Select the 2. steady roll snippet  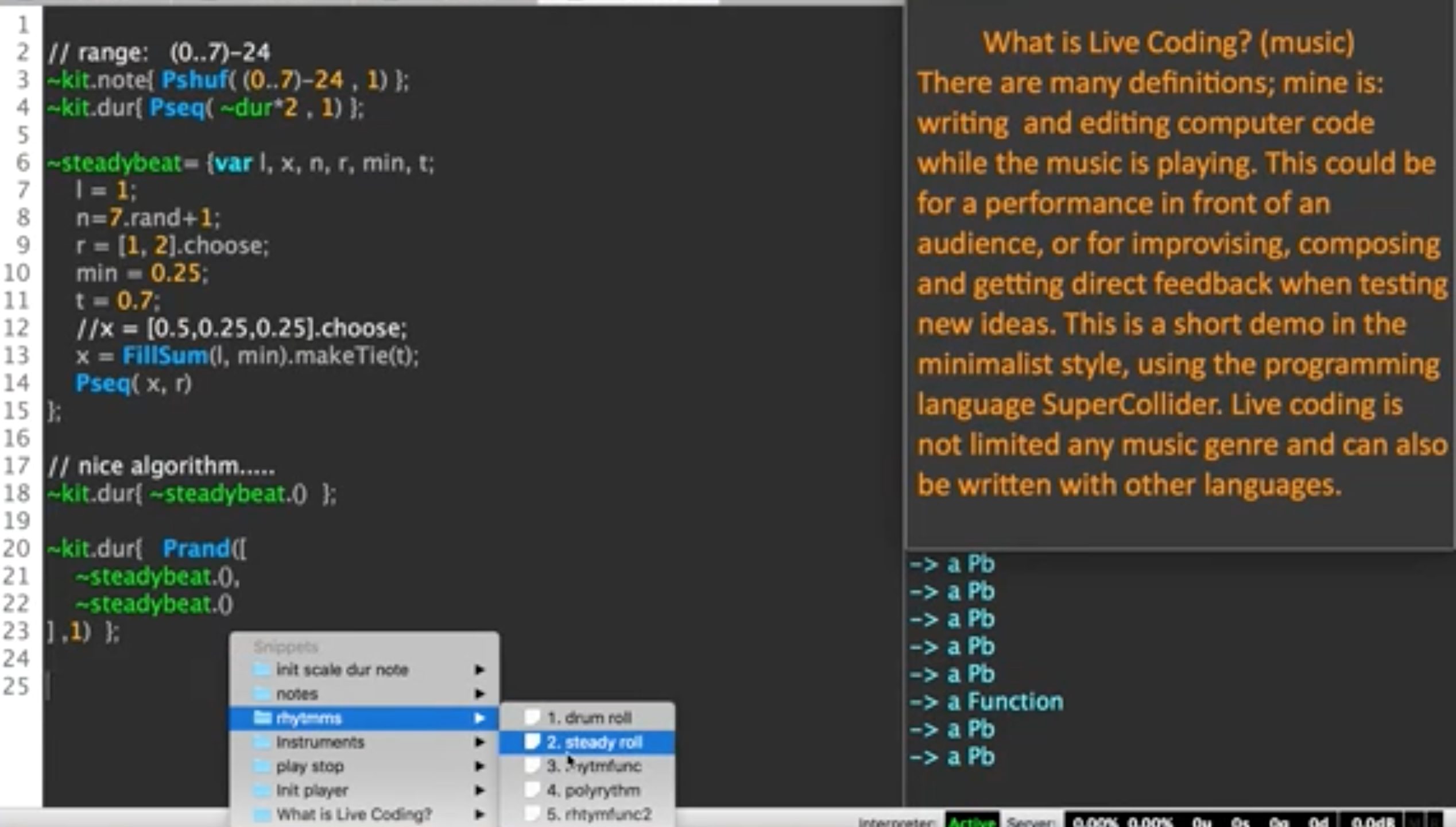[594, 742]
